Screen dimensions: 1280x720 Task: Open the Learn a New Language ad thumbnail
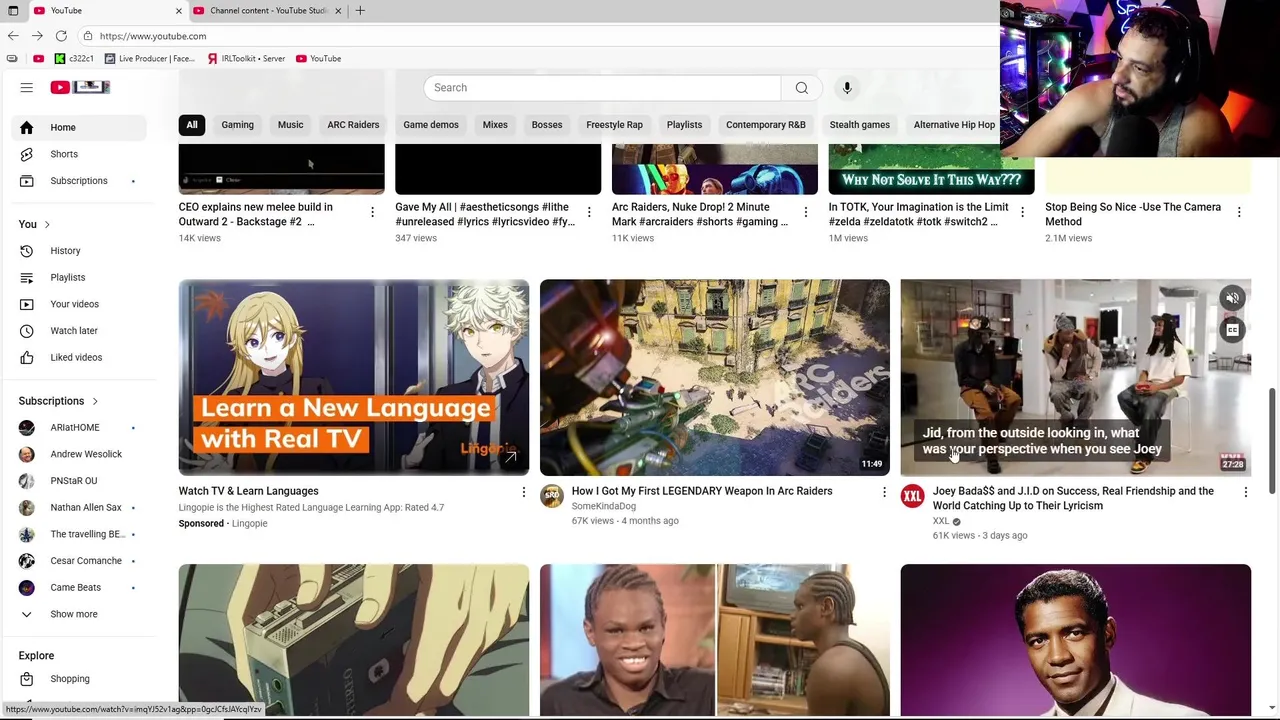coord(354,377)
